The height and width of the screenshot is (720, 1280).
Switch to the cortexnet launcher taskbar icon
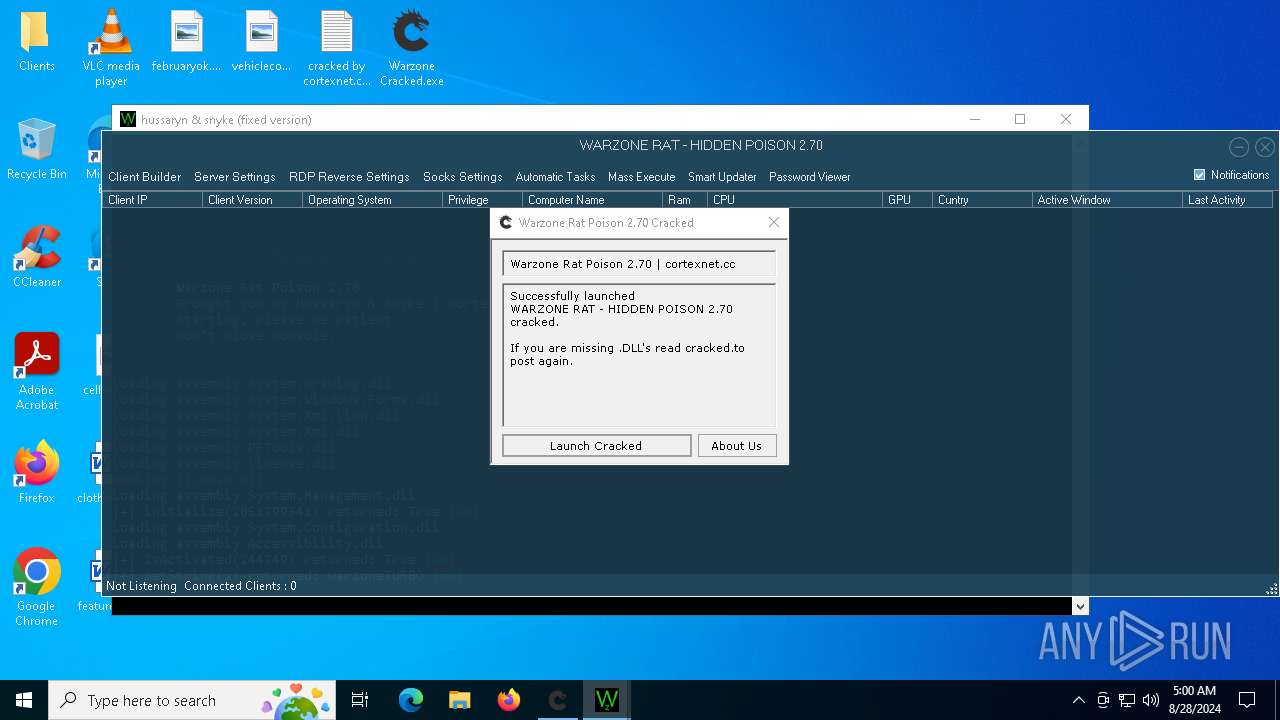pos(558,700)
